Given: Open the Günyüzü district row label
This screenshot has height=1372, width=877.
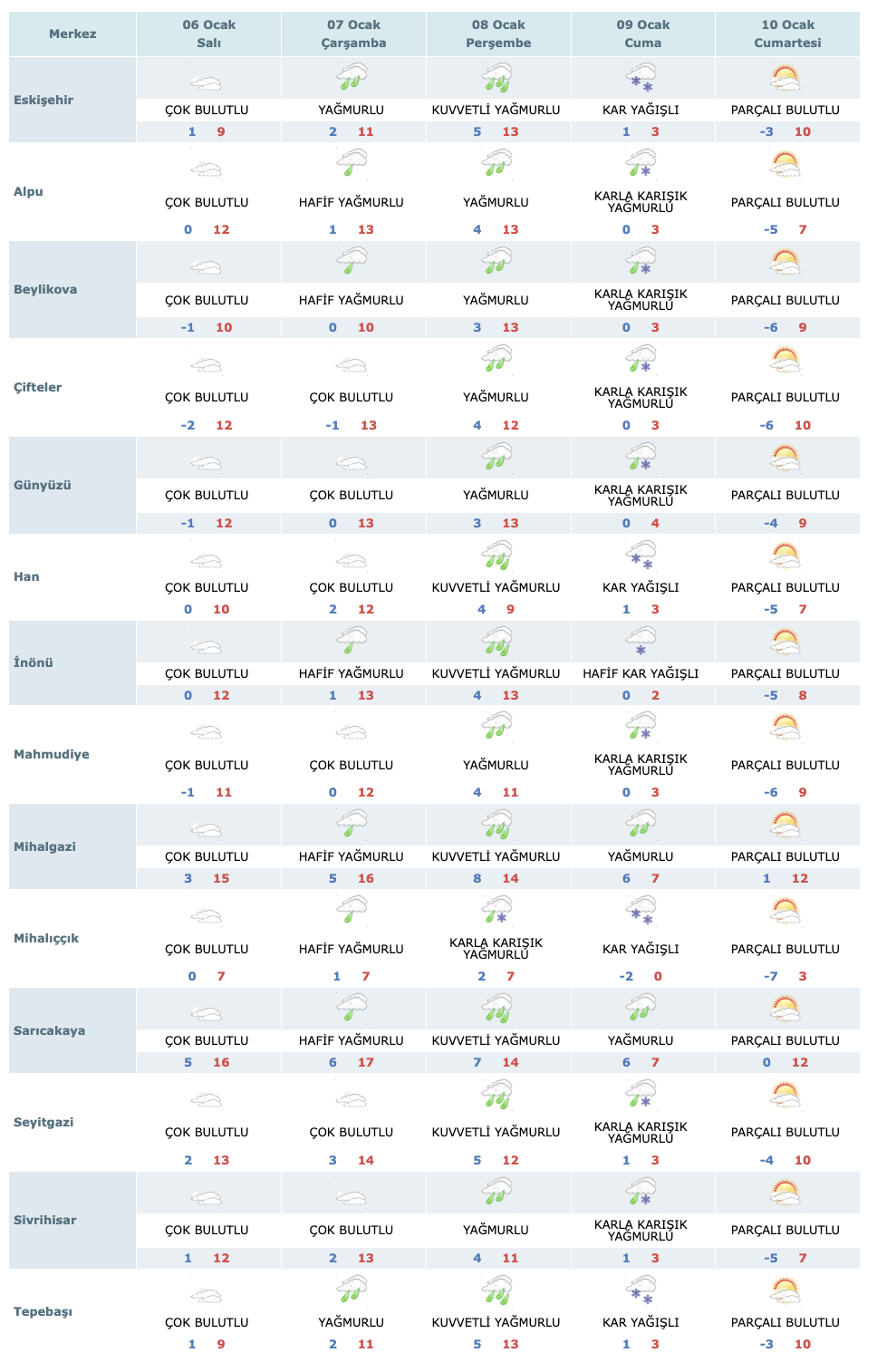Looking at the screenshot, I should click(43, 485).
